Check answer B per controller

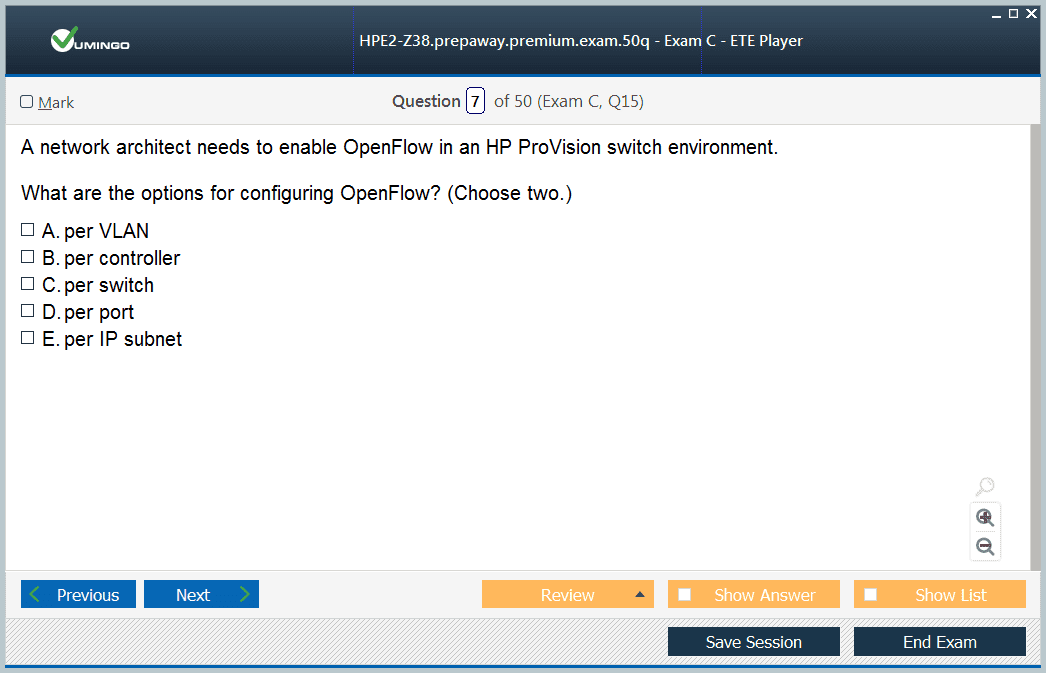27,257
